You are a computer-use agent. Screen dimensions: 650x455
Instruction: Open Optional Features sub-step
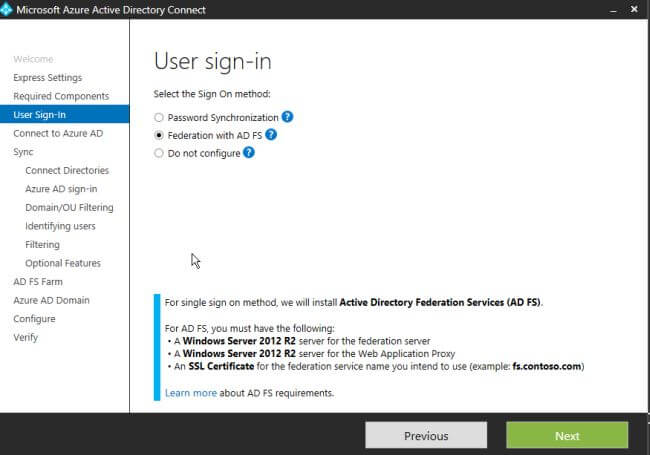tap(63, 263)
